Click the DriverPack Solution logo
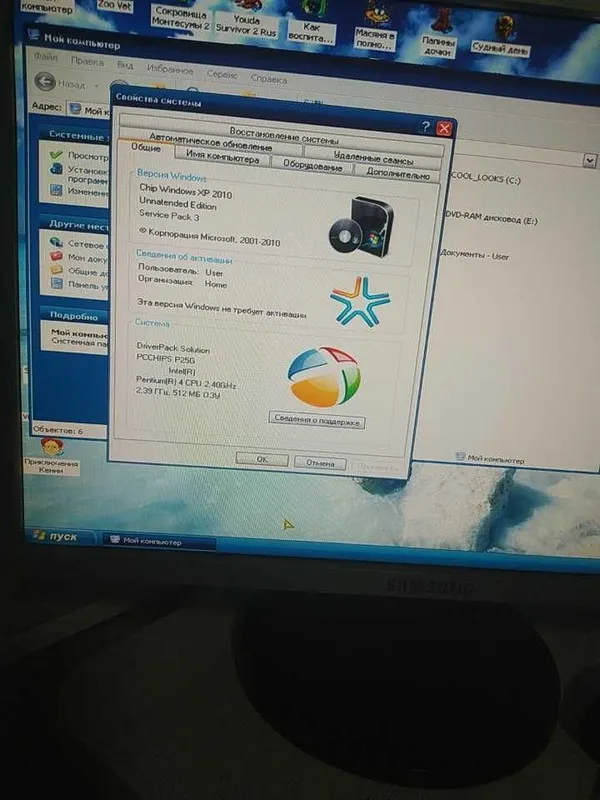 coord(324,377)
